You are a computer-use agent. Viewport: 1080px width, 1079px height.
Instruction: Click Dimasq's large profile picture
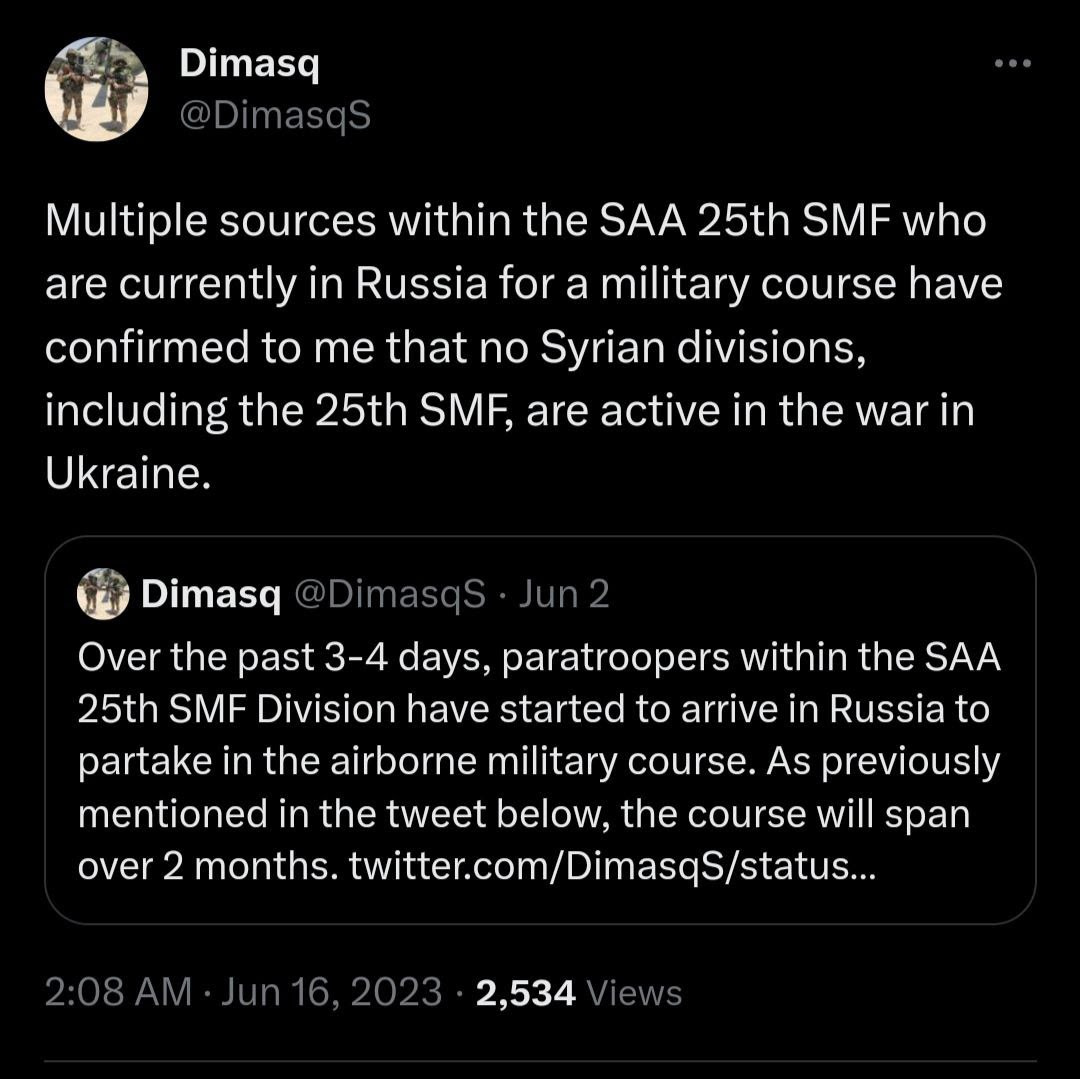click(97, 89)
